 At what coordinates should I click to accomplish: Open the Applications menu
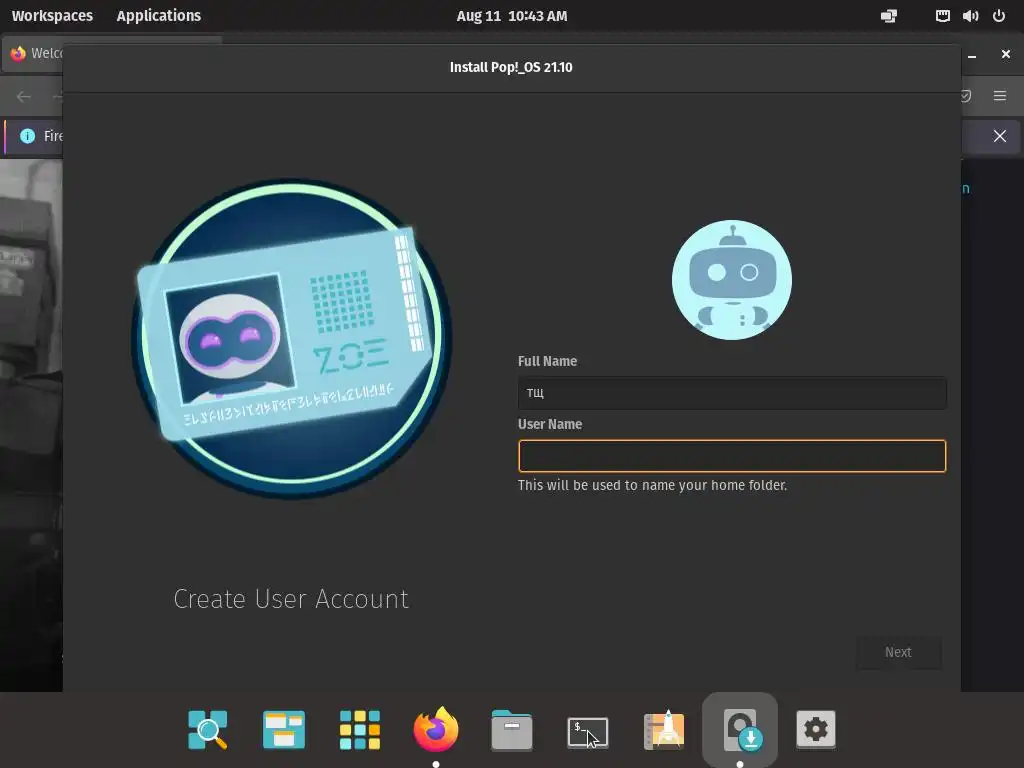point(159,16)
